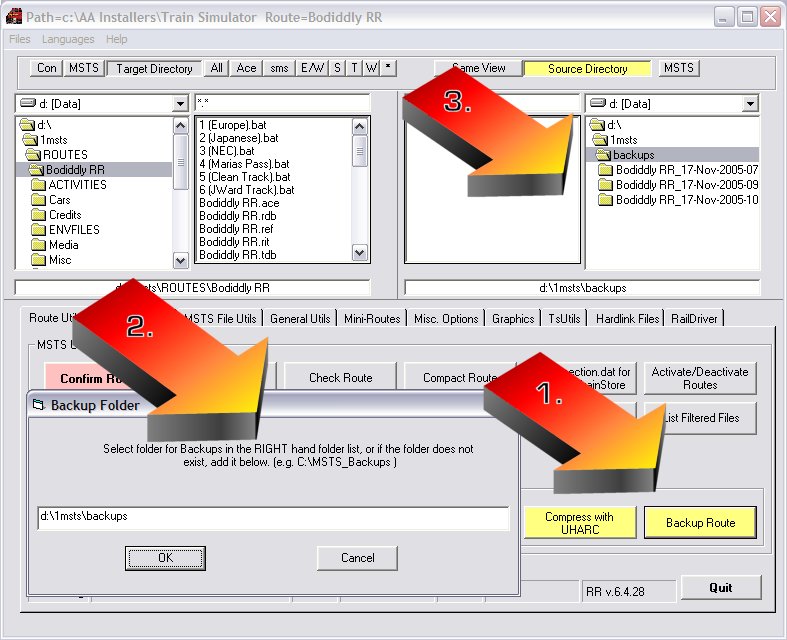This screenshot has height=640, width=787.
Task: Click the Misc folder icon
Action: pos(39,260)
